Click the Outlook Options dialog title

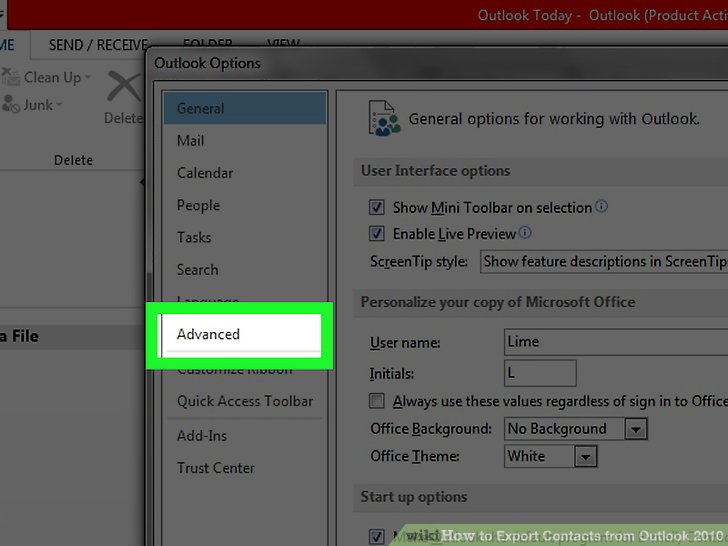[207, 63]
